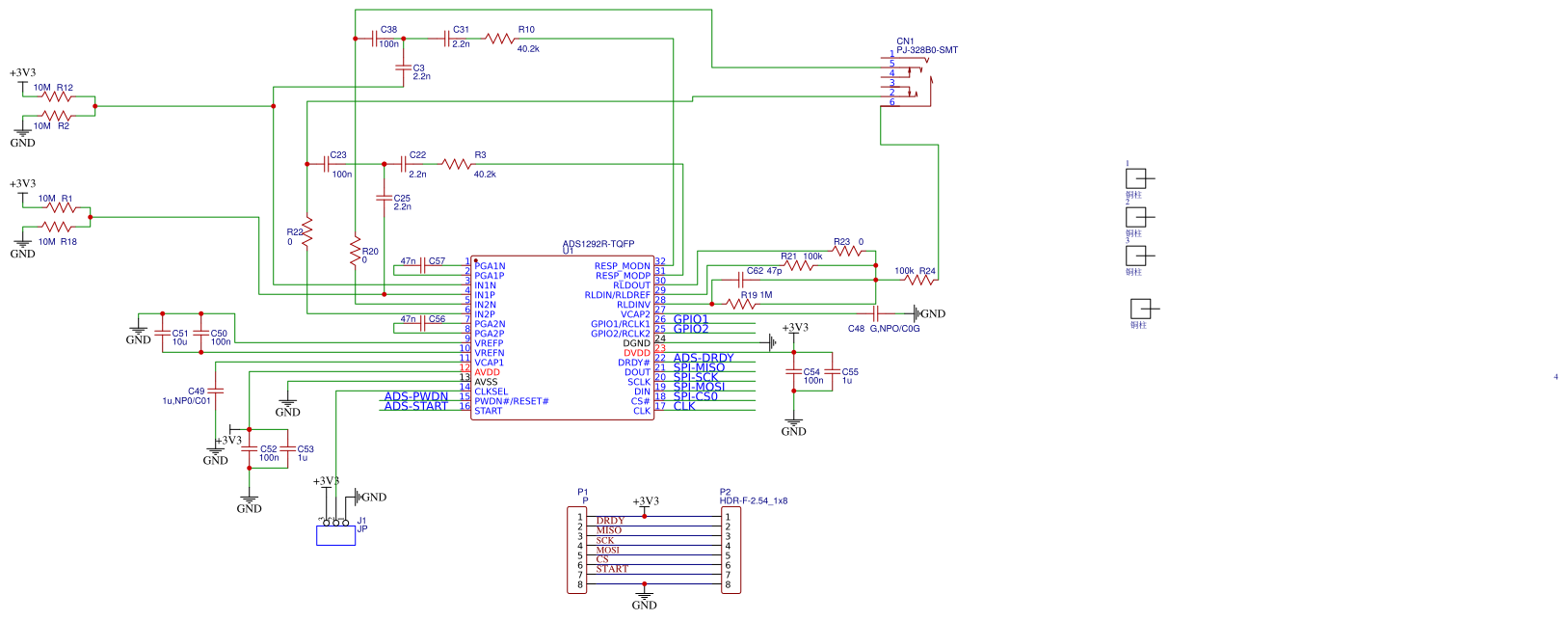1568x621 pixels.
Task: Select the topmost copper pillar mounting hole
Action: (1136, 178)
